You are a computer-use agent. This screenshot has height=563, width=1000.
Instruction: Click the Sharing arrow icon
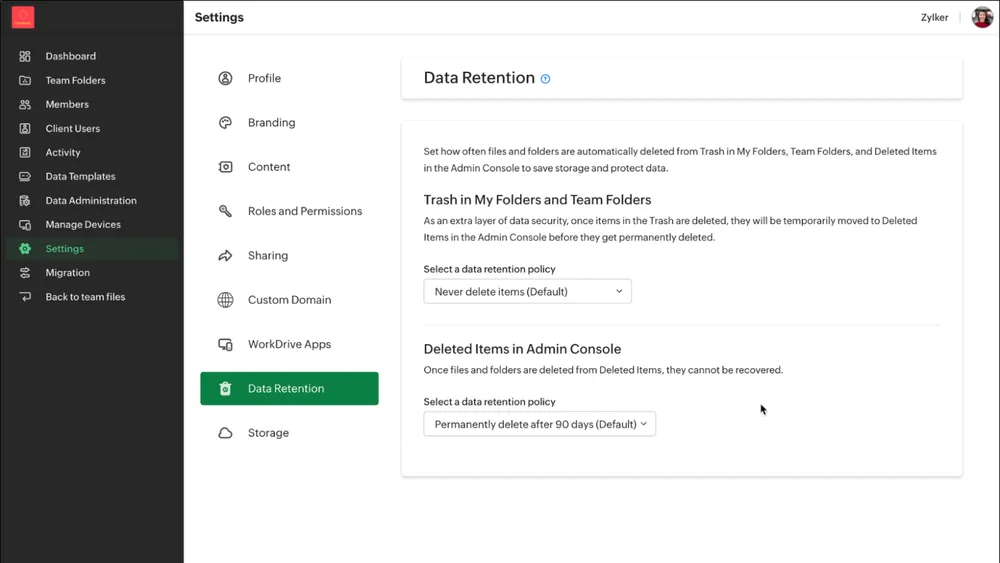click(x=225, y=256)
